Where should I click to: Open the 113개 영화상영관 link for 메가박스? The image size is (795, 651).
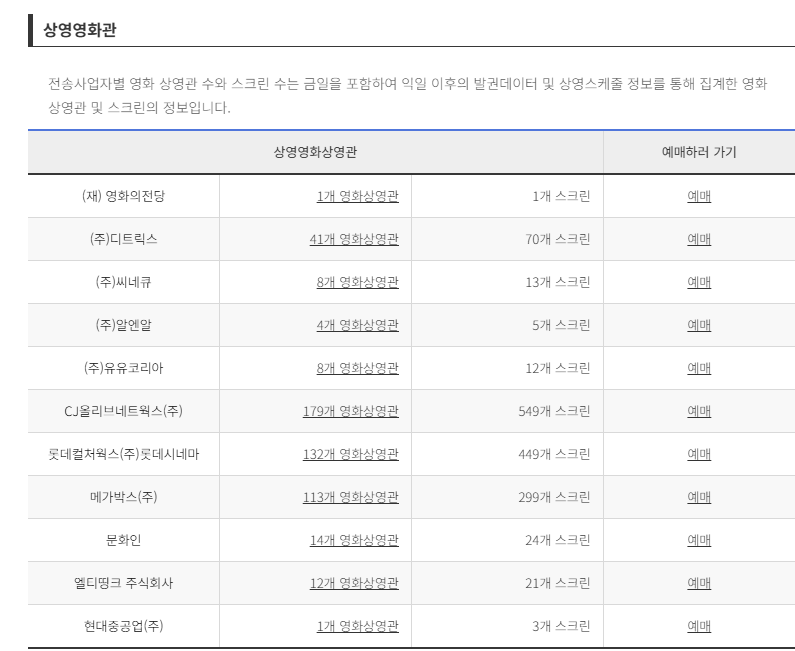pos(351,497)
